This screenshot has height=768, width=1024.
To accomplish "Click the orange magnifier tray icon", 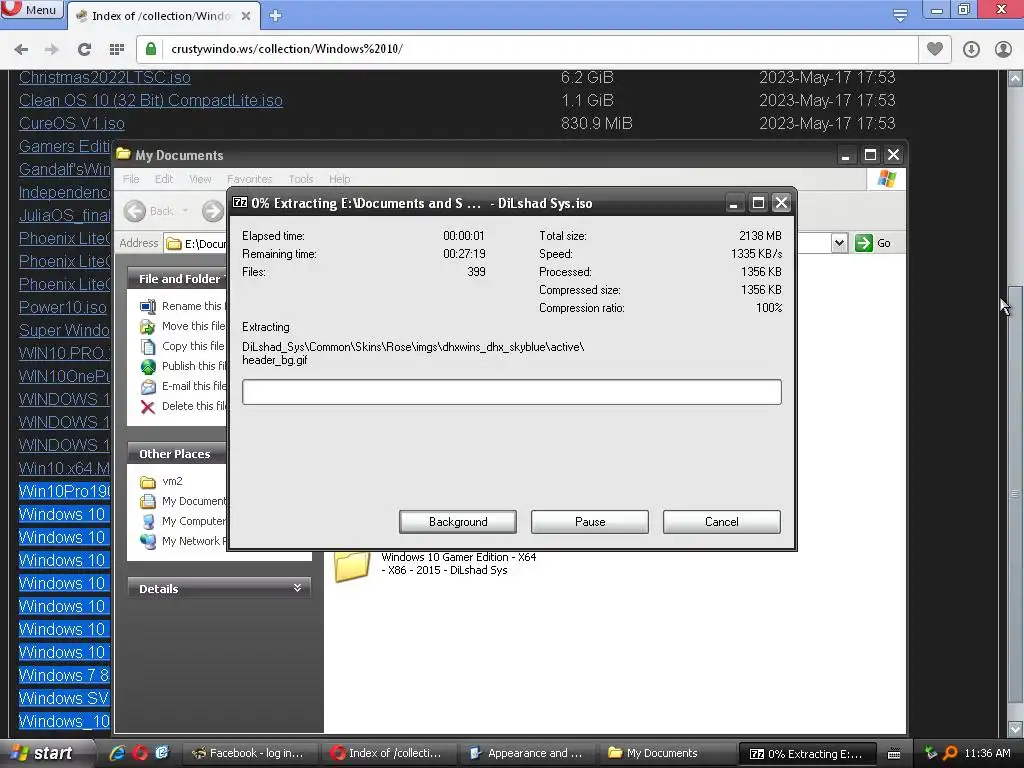I will (950, 753).
